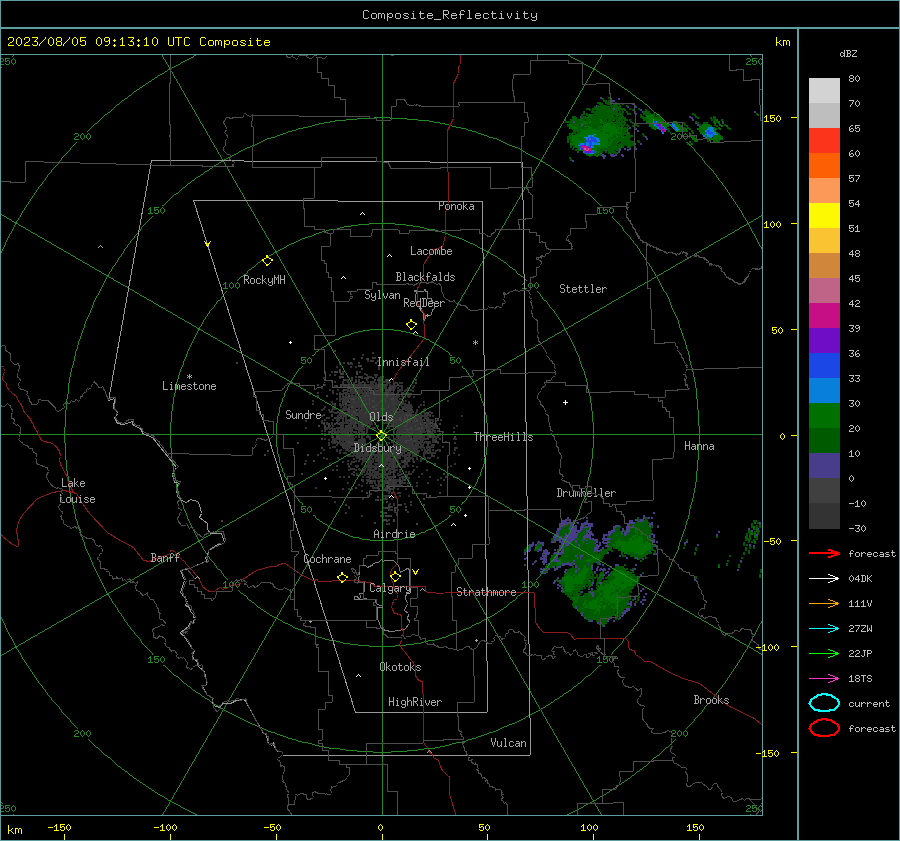Click the cyan current ellipse icon
This screenshot has height=841, width=900.
click(x=824, y=703)
